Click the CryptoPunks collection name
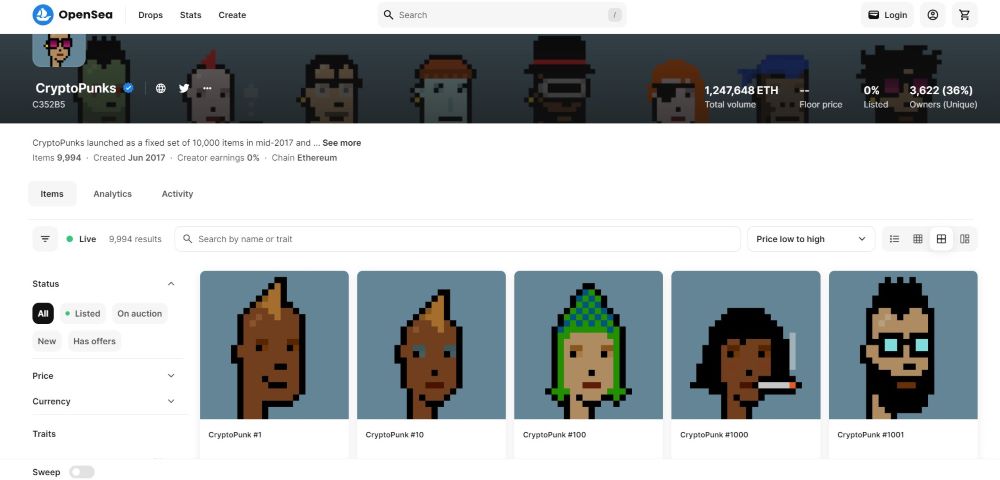1000x480 pixels. 76,89
